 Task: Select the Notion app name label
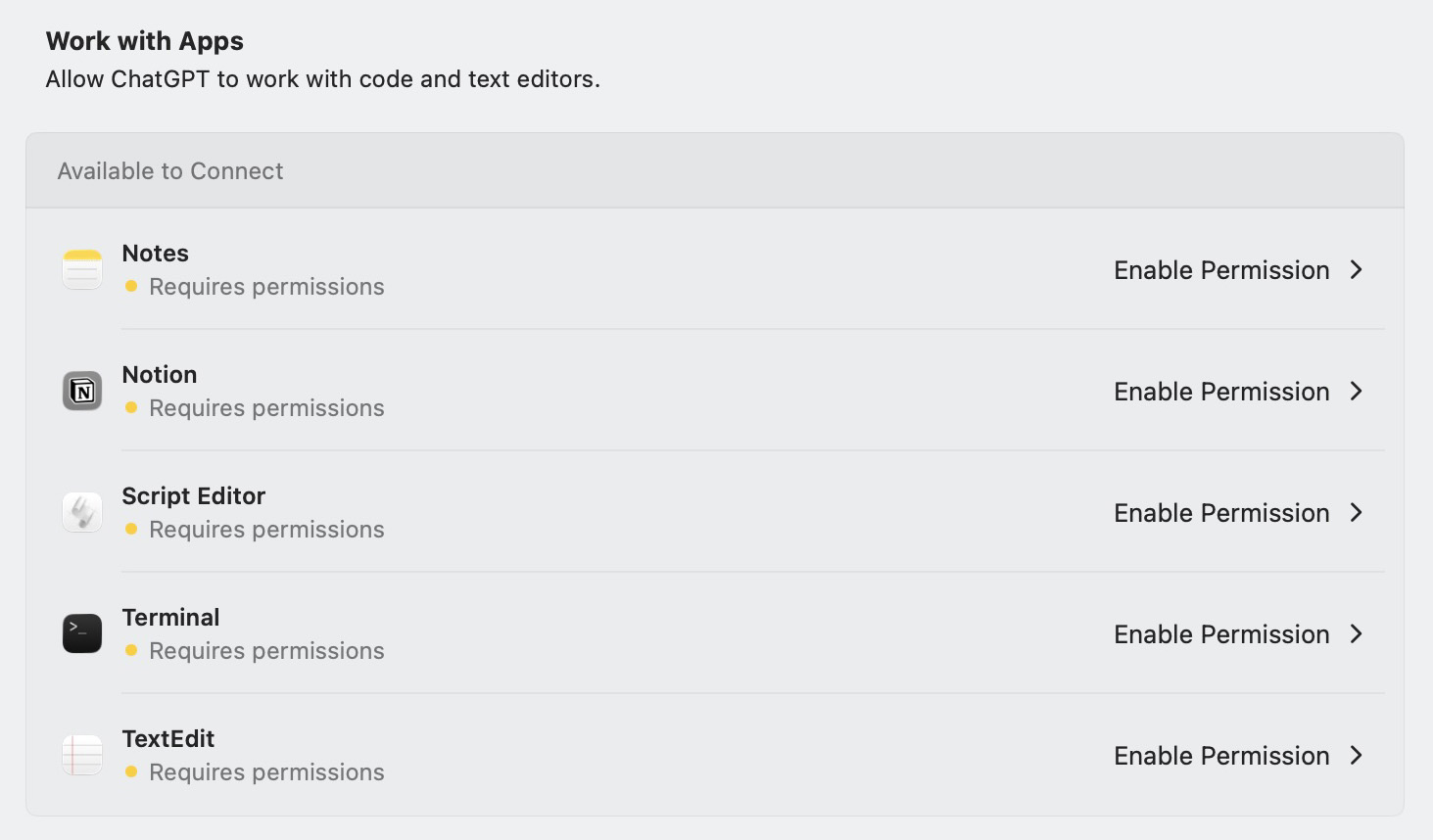(x=160, y=375)
